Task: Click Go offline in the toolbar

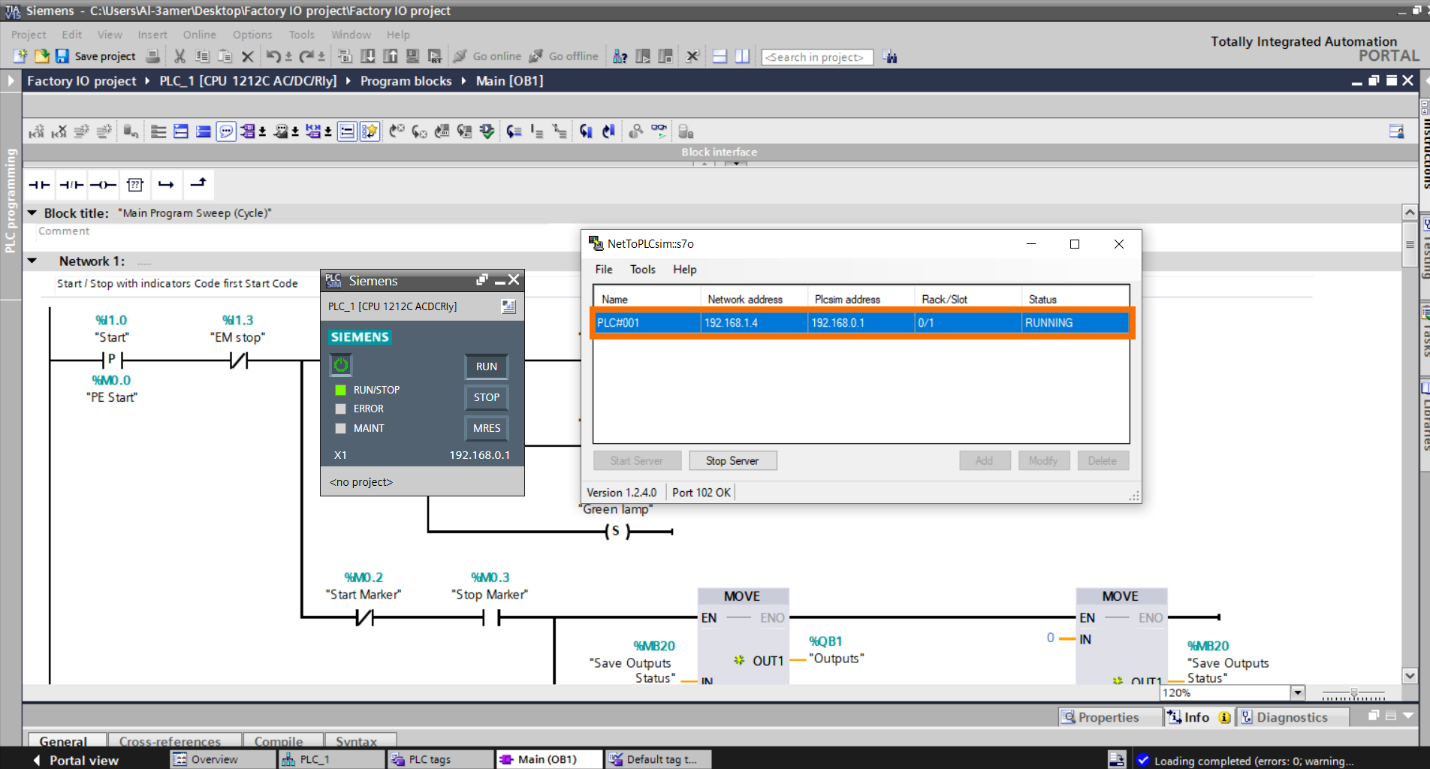Action: (x=564, y=57)
